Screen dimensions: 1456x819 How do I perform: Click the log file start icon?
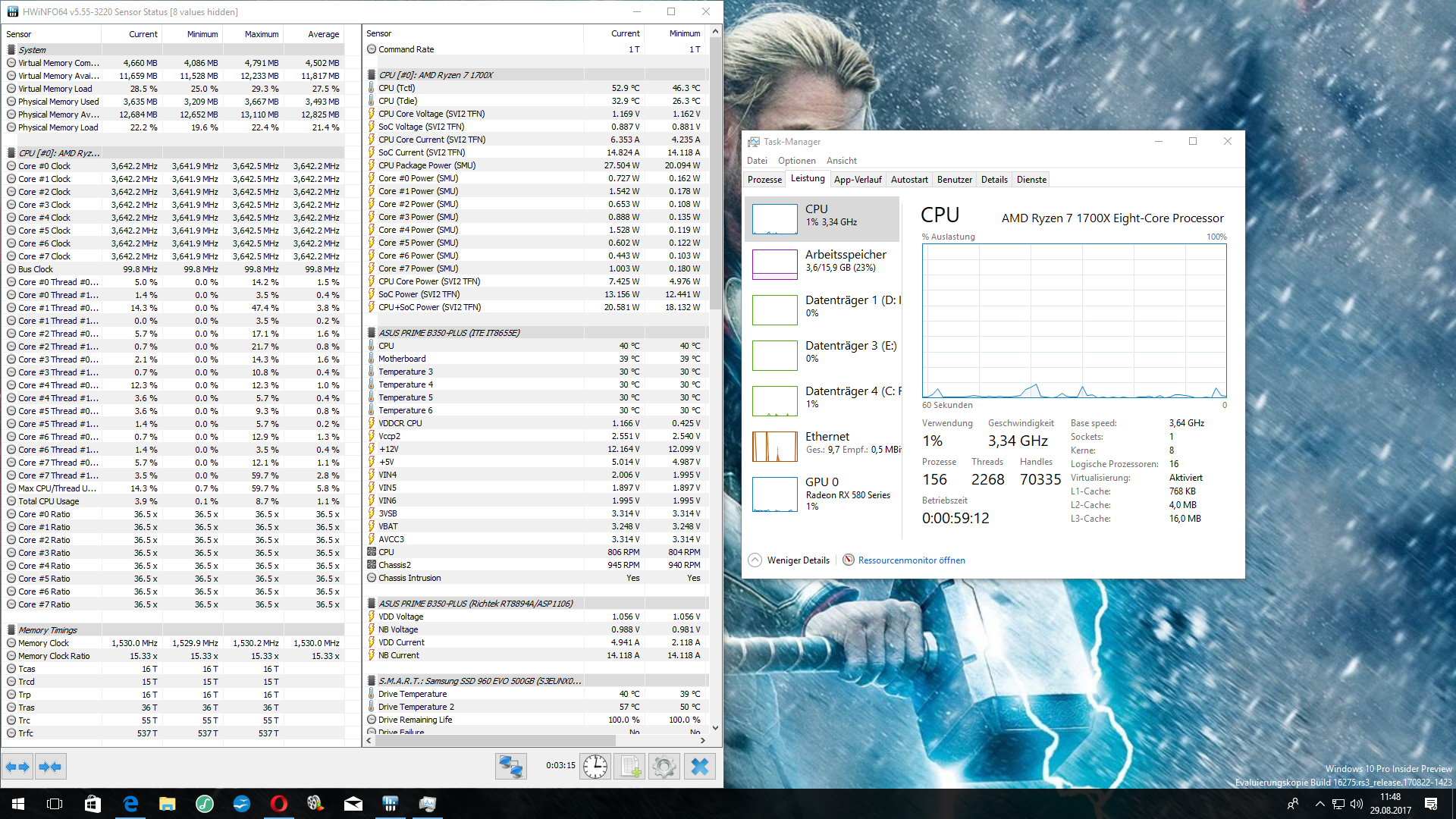pyautogui.click(x=629, y=767)
